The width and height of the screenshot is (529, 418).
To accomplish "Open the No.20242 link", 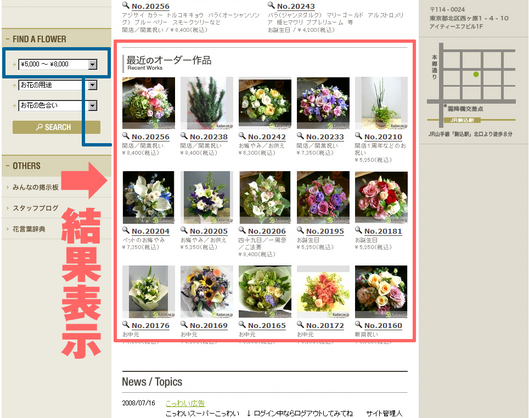I will 267,137.
